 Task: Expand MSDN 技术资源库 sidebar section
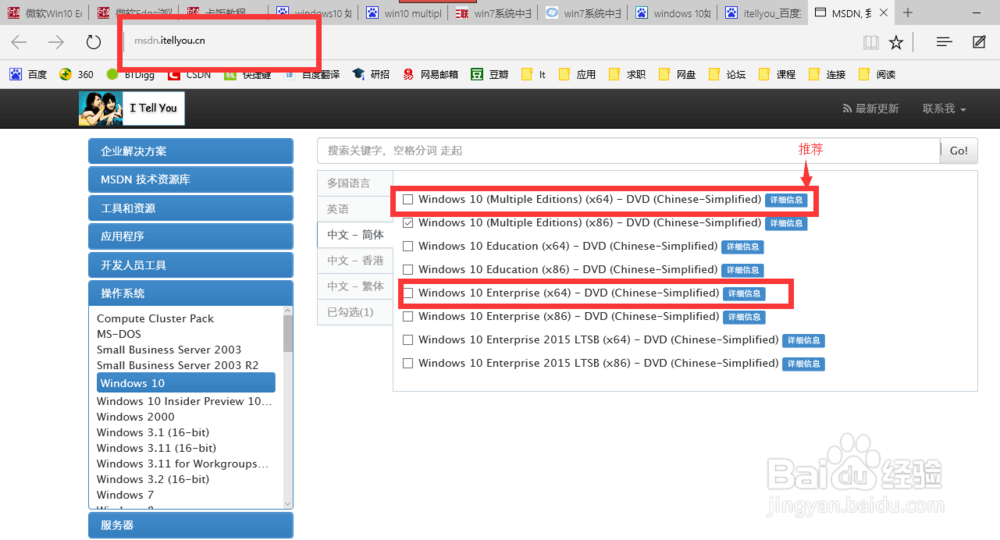[x=191, y=180]
